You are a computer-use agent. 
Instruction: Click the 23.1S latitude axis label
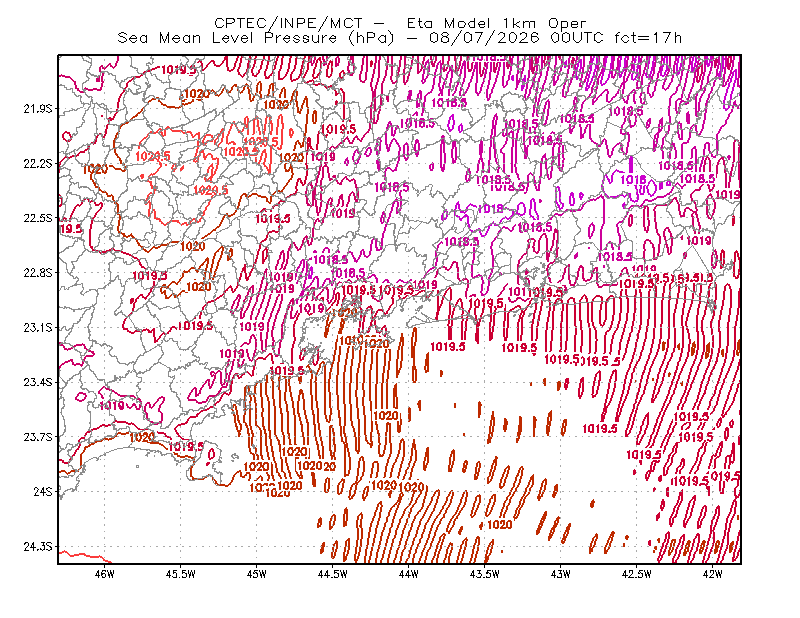[x=38, y=327]
